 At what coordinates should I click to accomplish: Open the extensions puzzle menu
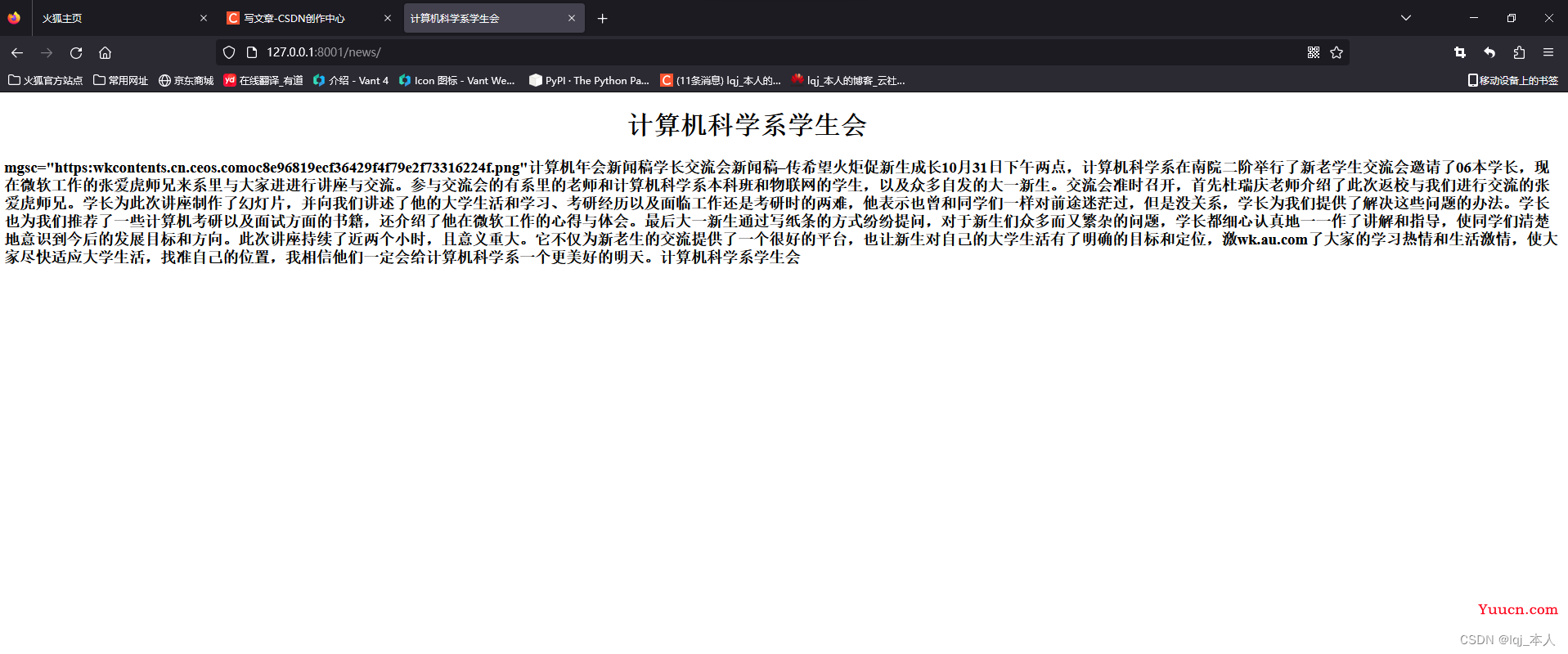tap(1519, 52)
